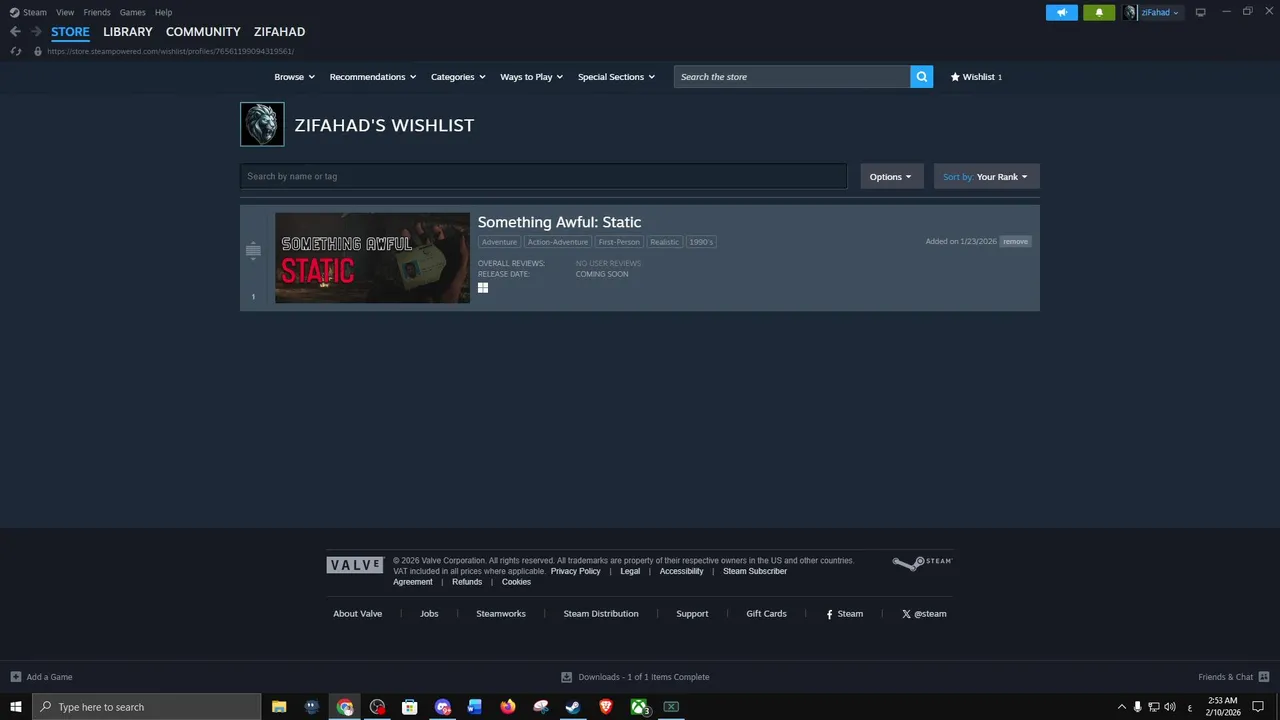Switch to the STORE tab
Viewport: 1280px width, 720px height.
(x=70, y=32)
